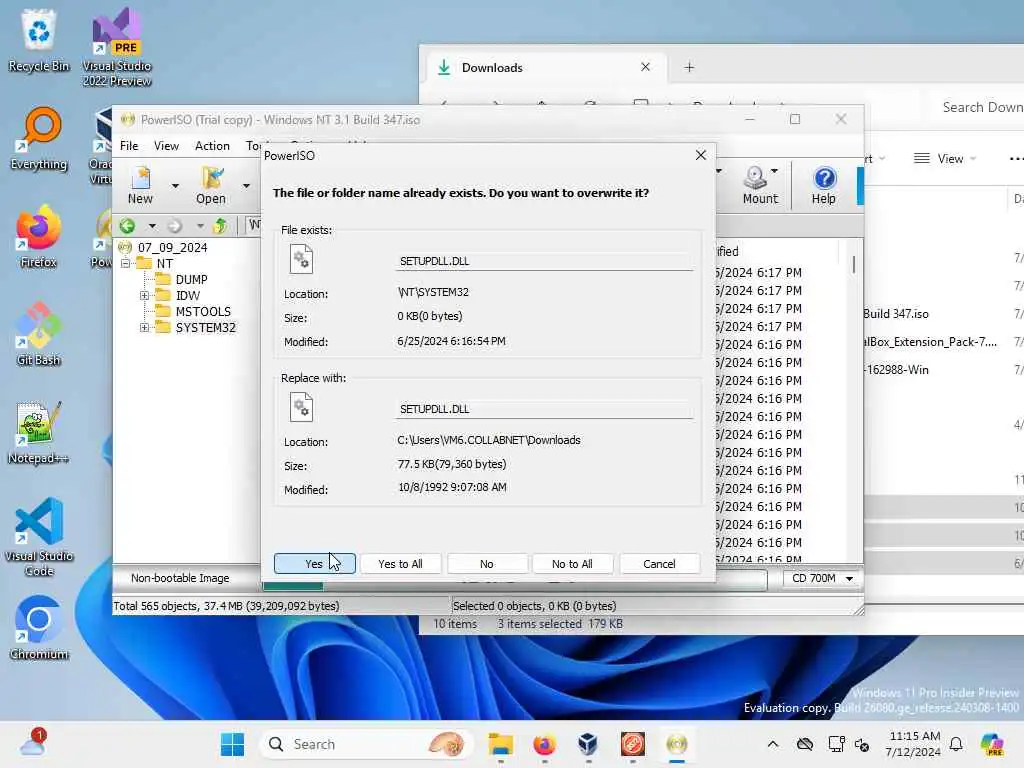Click the New toolbar icon in PowerISO
This screenshot has height=768, width=1024.
tap(140, 185)
